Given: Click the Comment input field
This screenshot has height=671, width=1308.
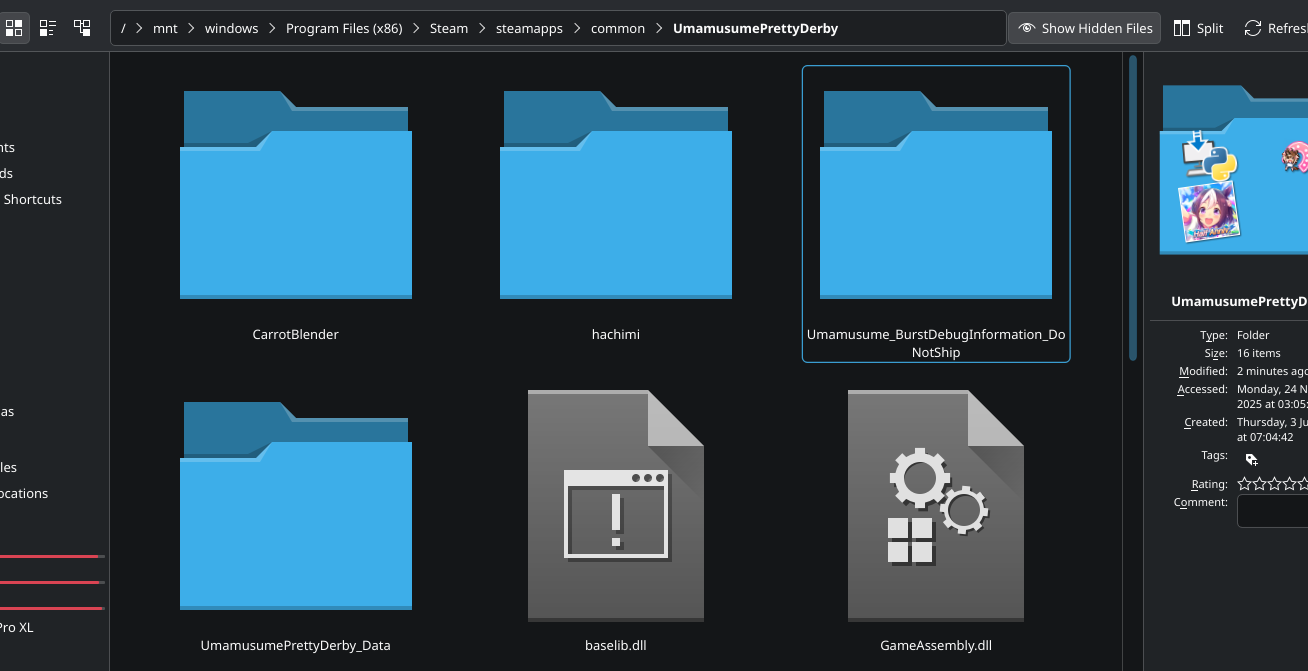Looking at the screenshot, I should coord(1273,511).
